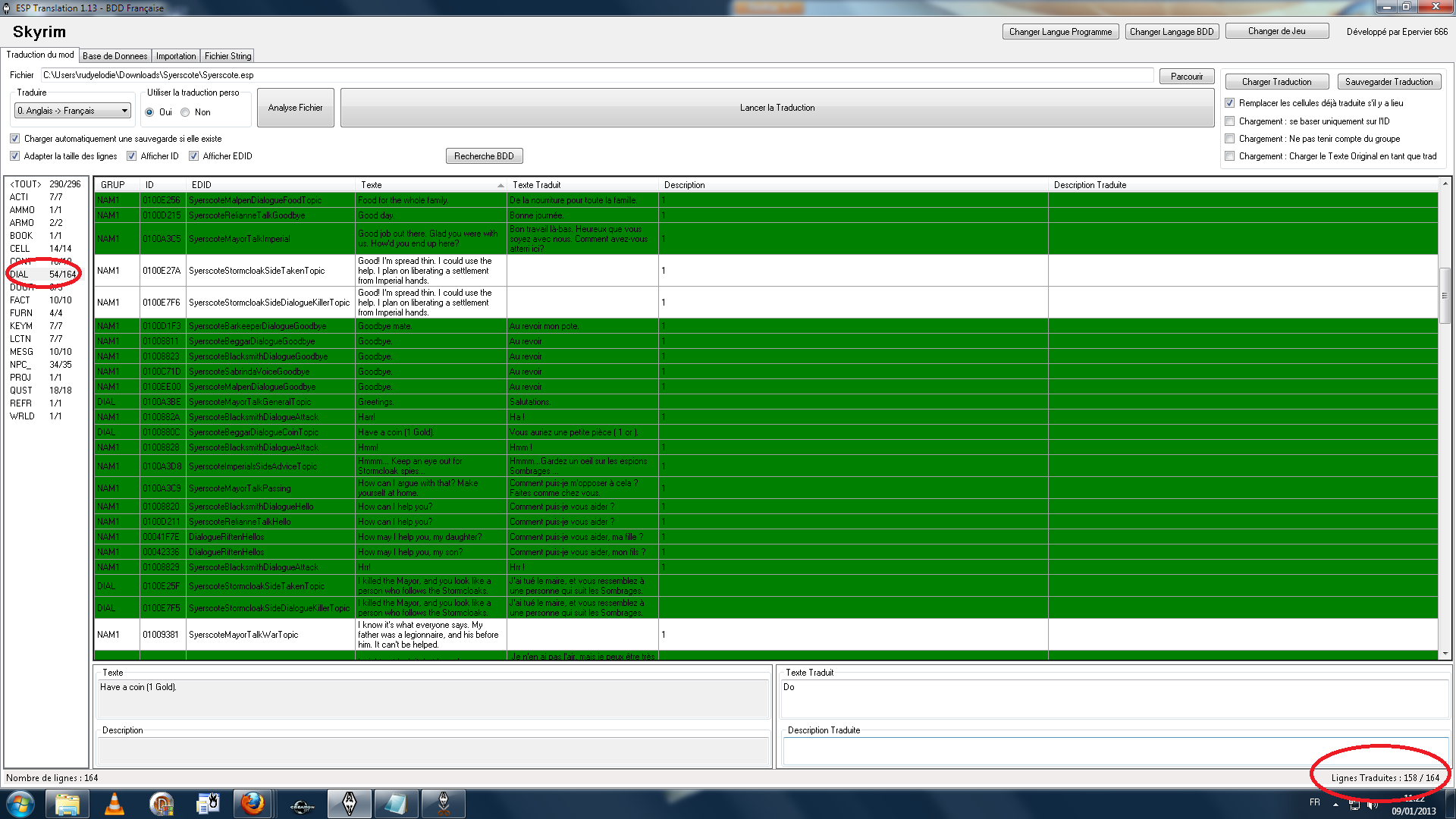Click the table's vertical scrollbar thumb

click(x=1445, y=296)
